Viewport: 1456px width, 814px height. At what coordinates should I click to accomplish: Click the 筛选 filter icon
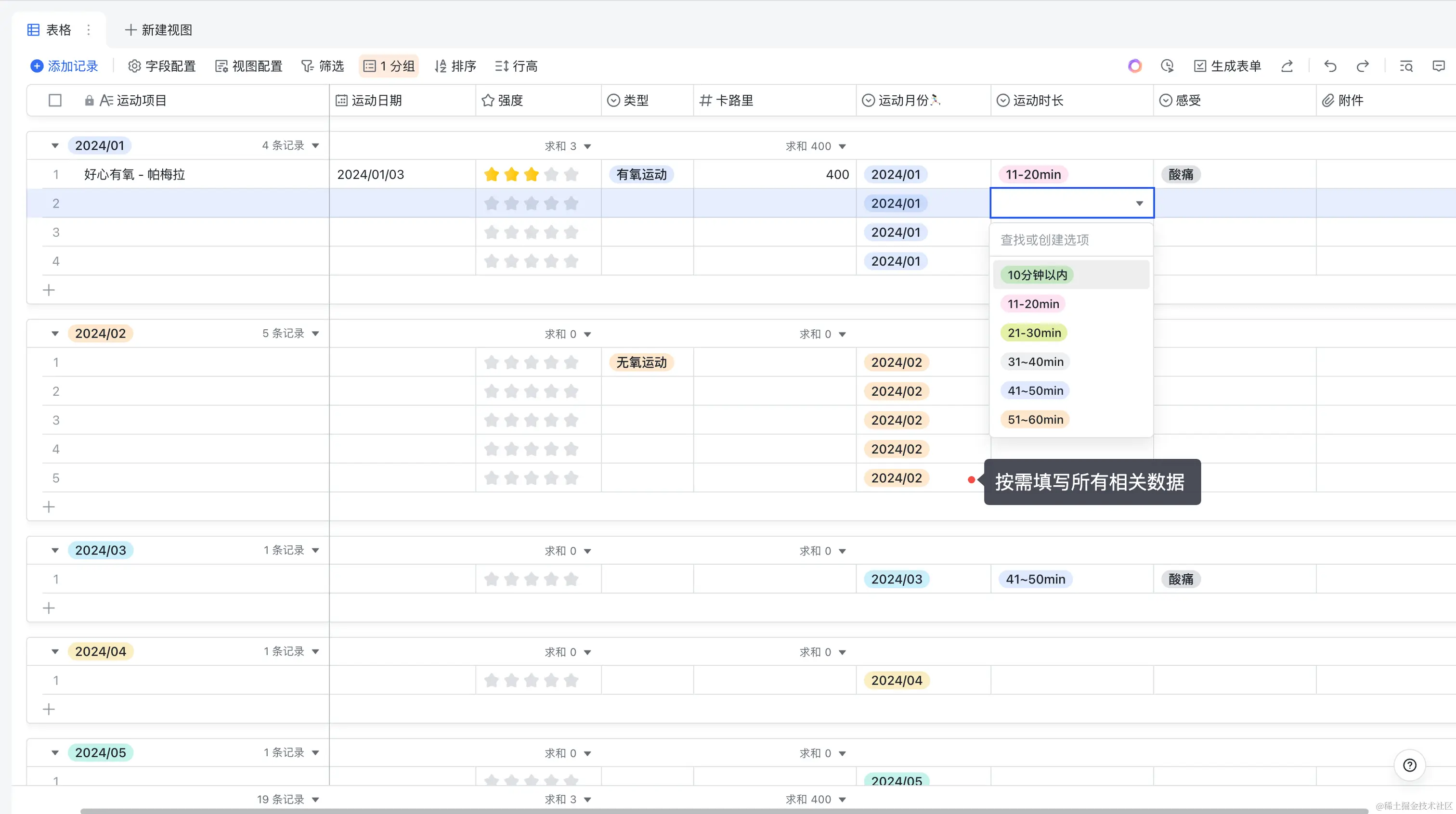pyautogui.click(x=307, y=66)
